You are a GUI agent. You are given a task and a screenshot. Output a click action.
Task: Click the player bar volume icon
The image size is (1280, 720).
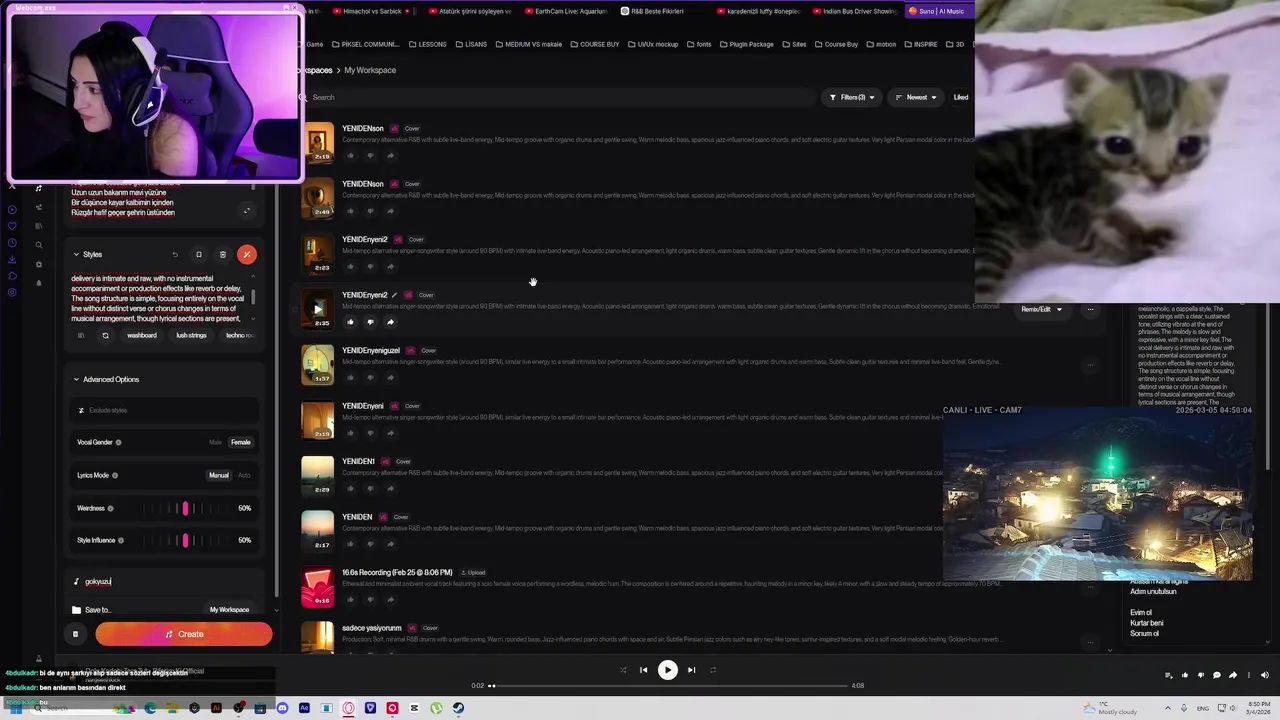point(1264,675)
